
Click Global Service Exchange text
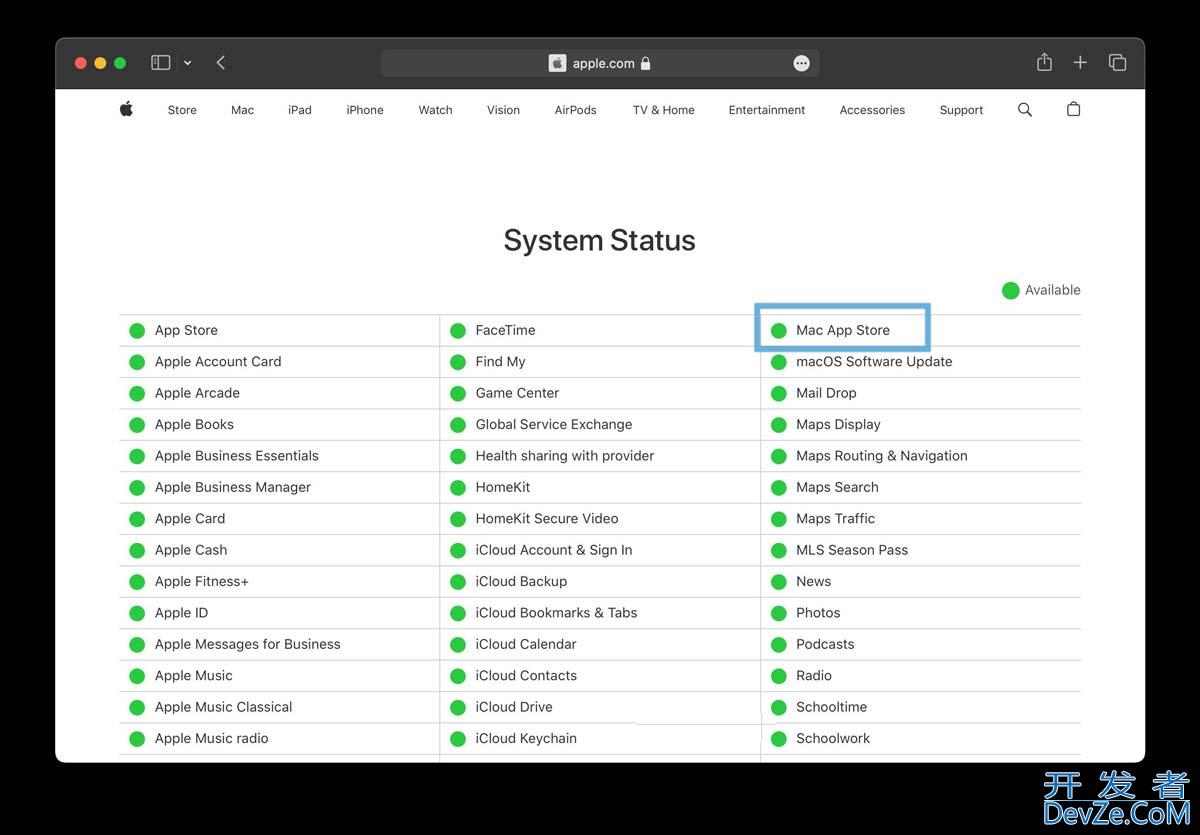(554, 424)
